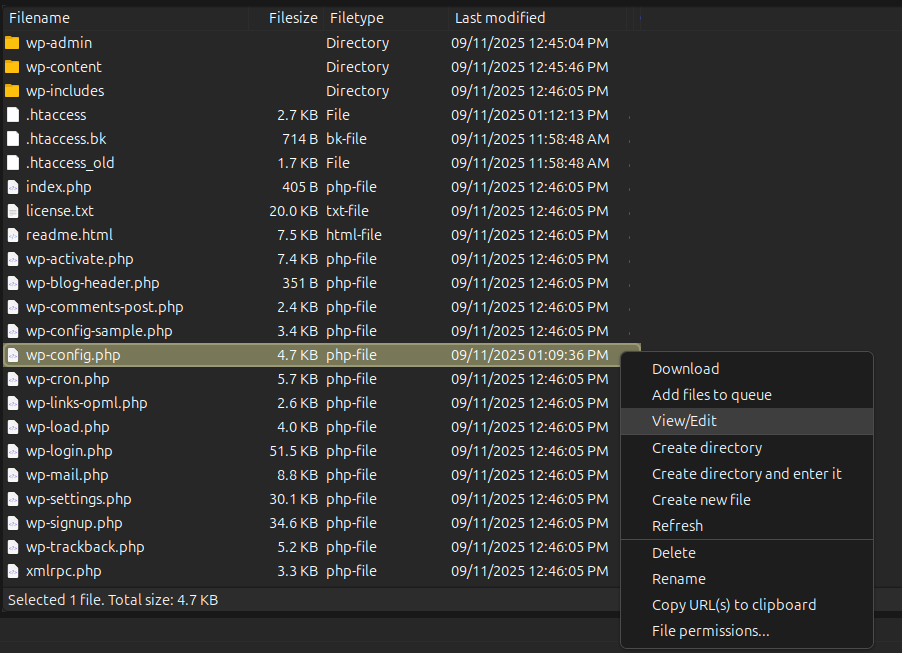Sort by the Filename column header

click(x=126, y=18)
